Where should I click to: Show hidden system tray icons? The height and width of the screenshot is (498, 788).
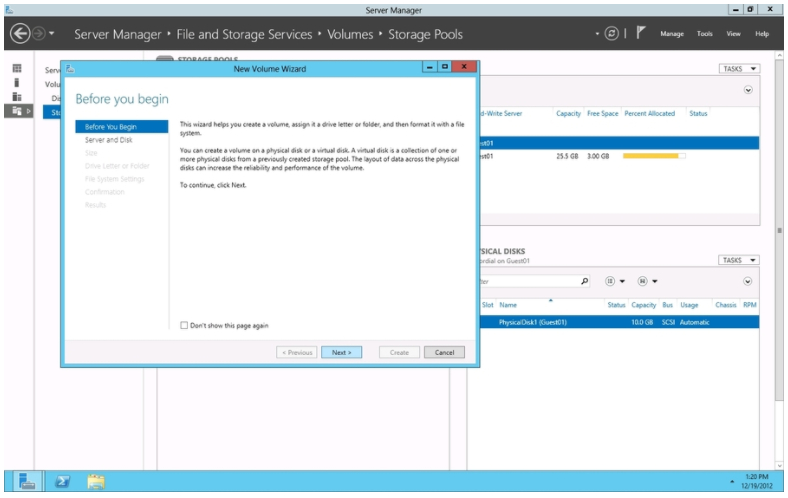click(732, 481)
